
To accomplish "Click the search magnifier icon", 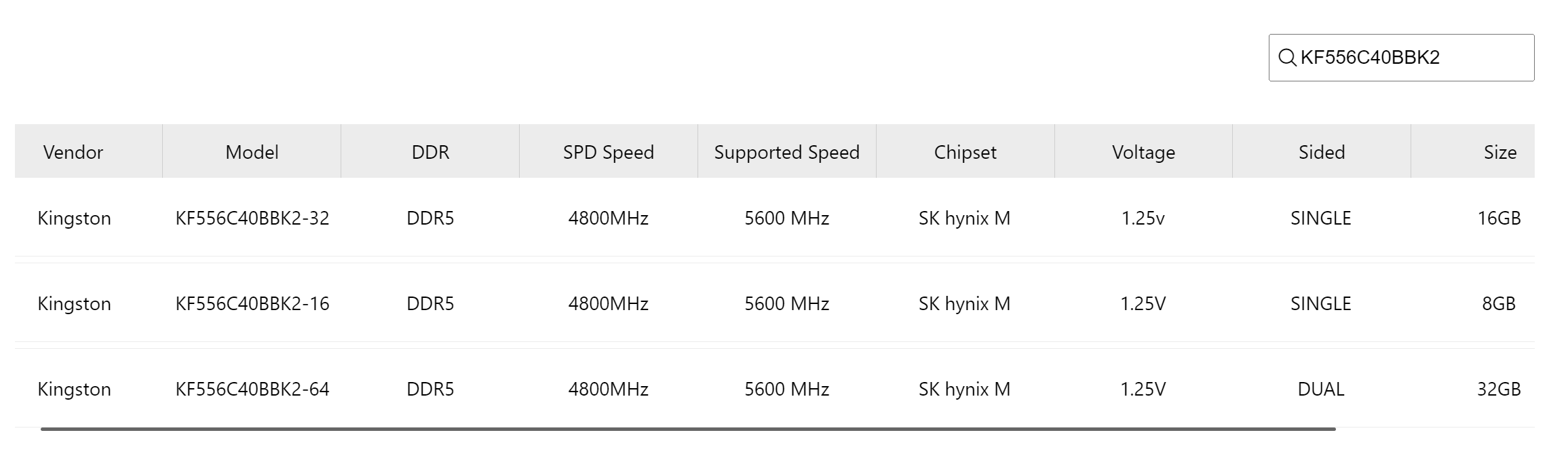I will [x=1286, y=58].
